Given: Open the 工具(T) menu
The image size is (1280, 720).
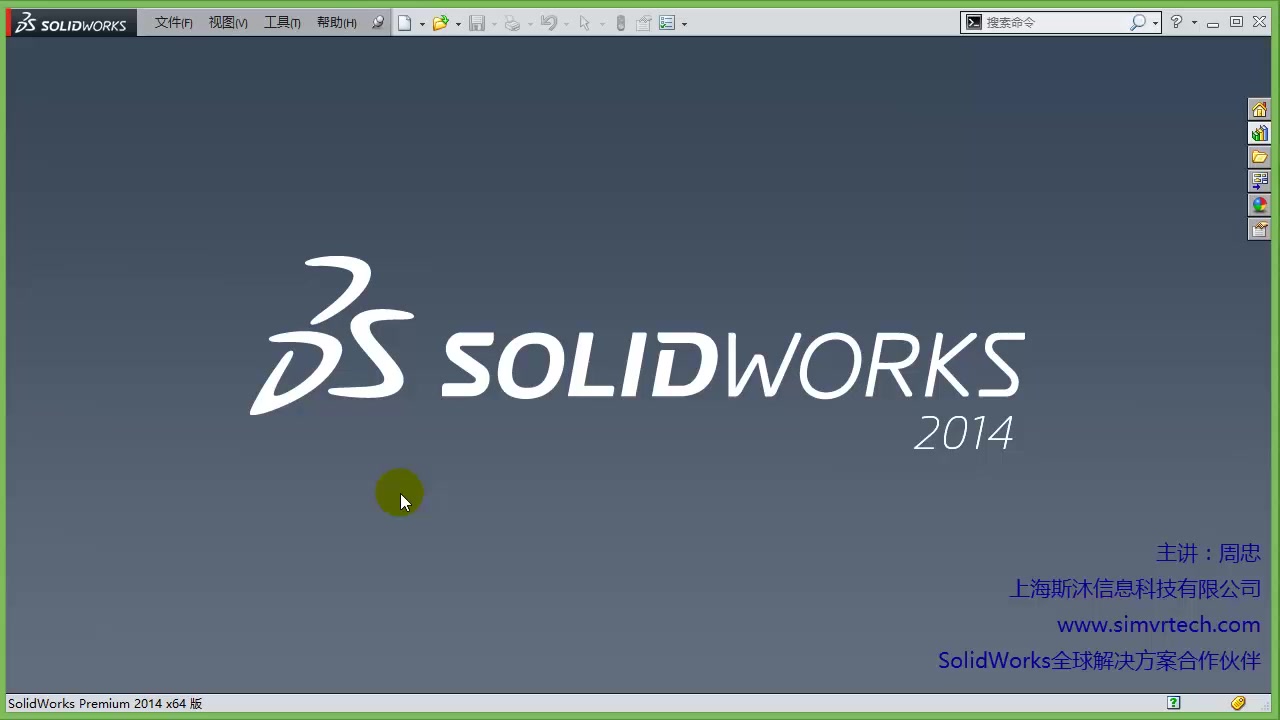Looking at the screenshot, I should (282, 23).
